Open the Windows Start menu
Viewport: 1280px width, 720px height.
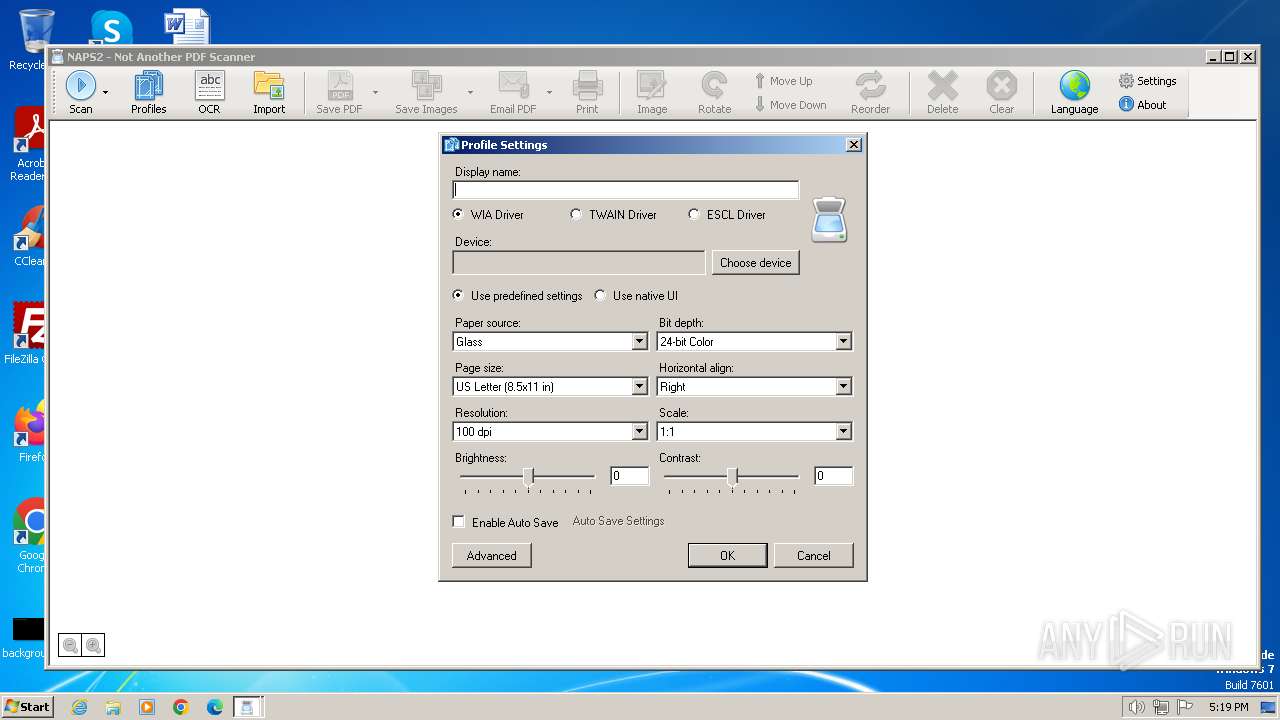(x=28, y=706)
